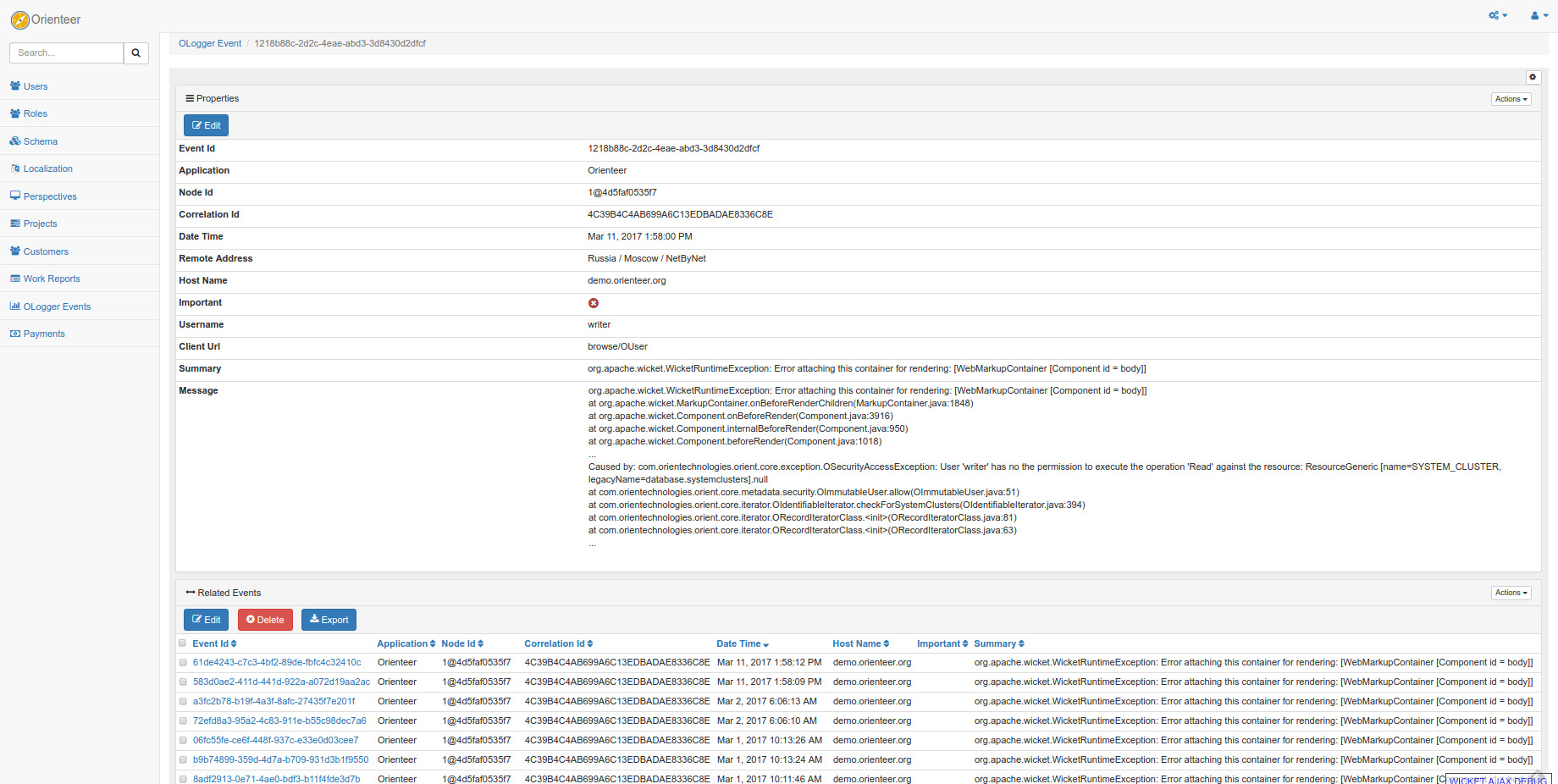Click the Client Url value browse/OUser
Image resolution: width=1558 pixels, height=784 pixels.
pyautogui.click(x=618, y=347)
